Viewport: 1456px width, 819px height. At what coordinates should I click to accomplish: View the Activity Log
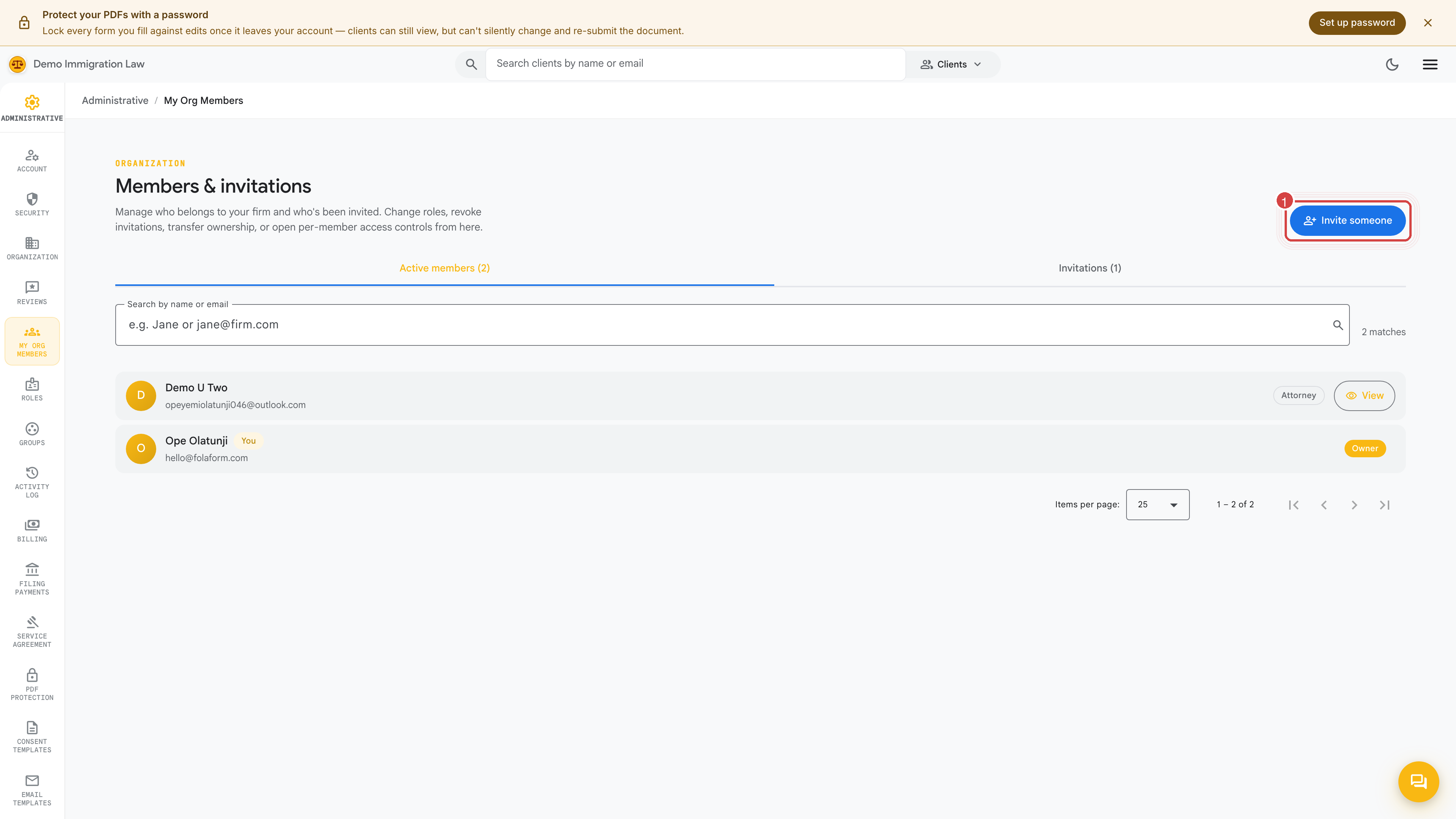coord(32,483)
